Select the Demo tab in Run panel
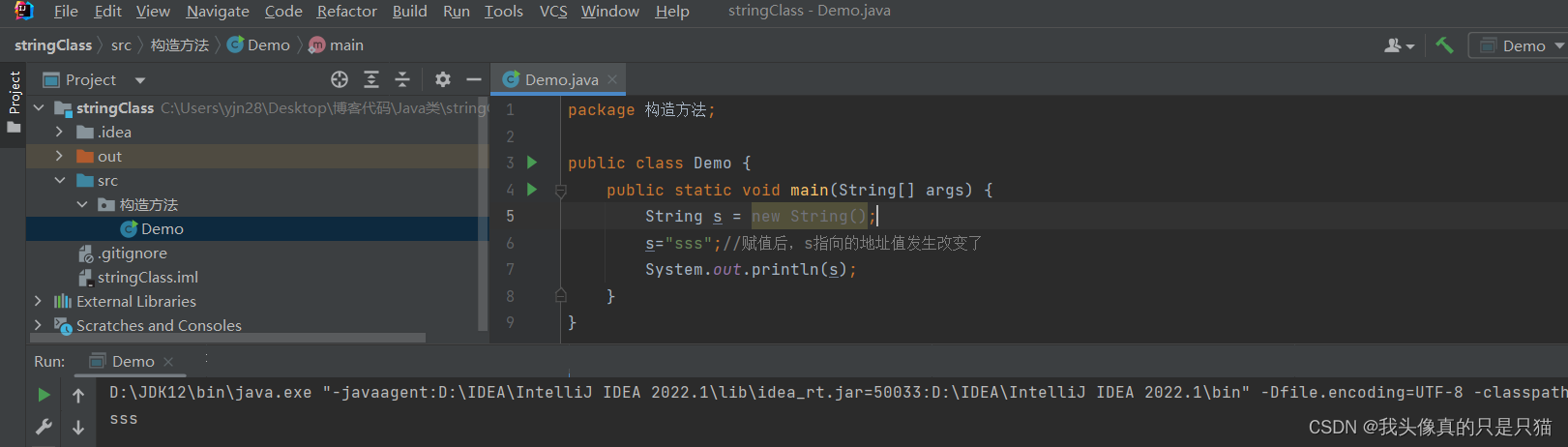1568x447 pixels. coord(133,361)
